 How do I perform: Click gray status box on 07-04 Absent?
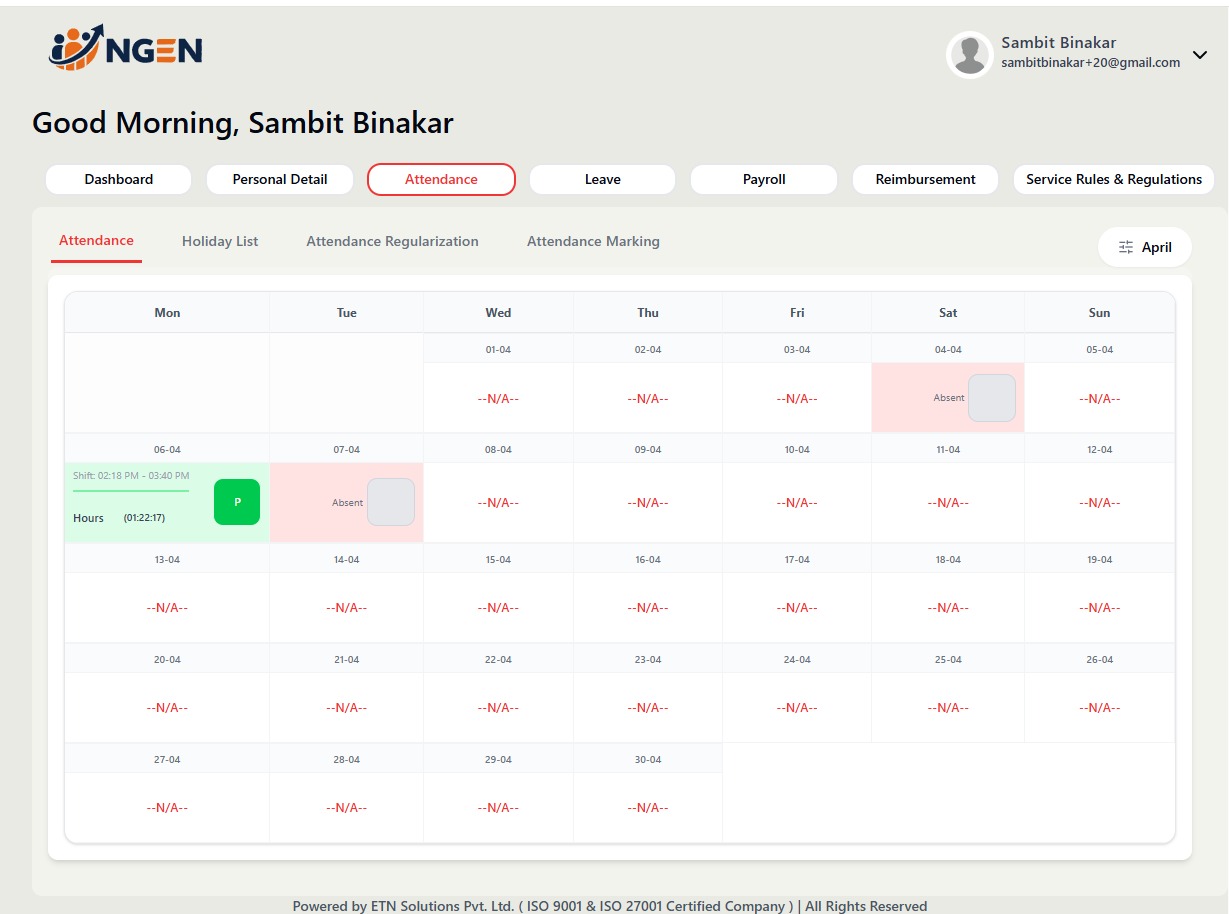390,502
